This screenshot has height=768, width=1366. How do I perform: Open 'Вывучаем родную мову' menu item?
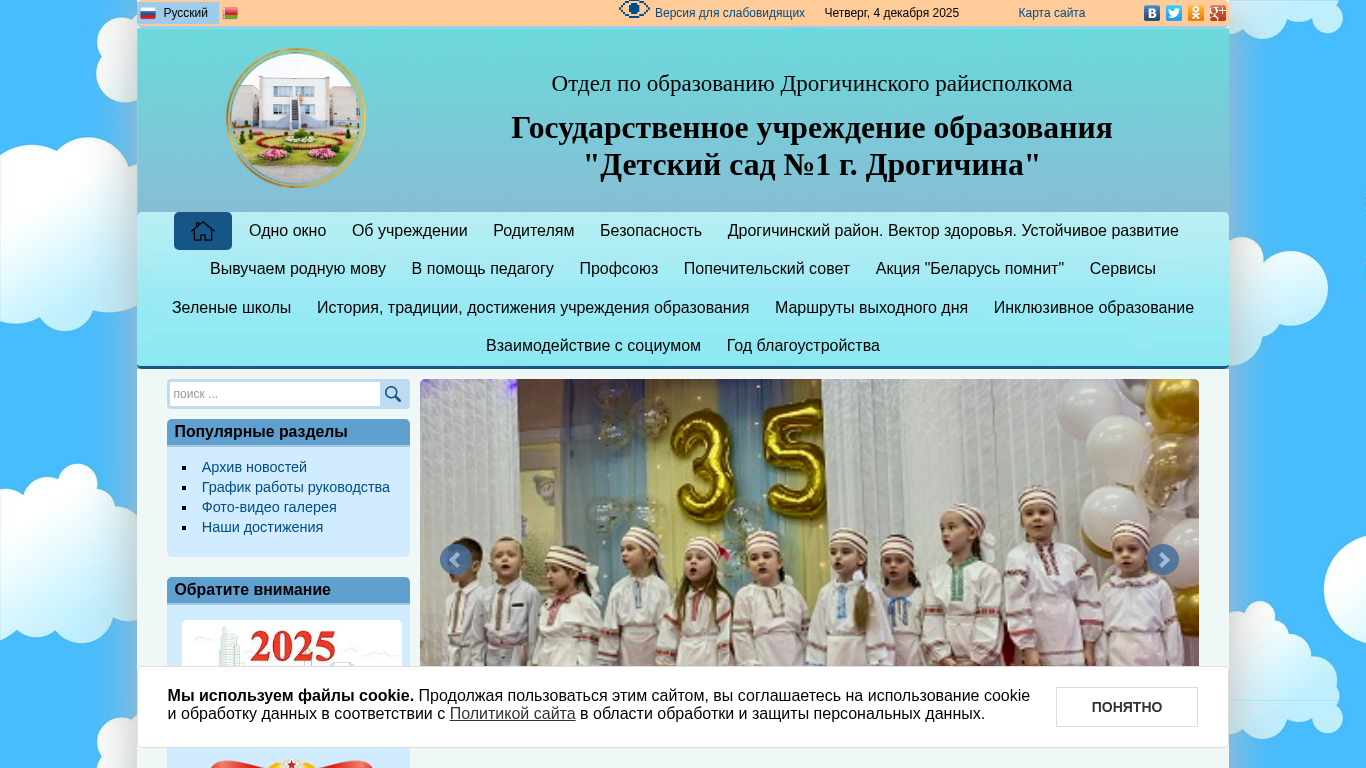point(298,269)
